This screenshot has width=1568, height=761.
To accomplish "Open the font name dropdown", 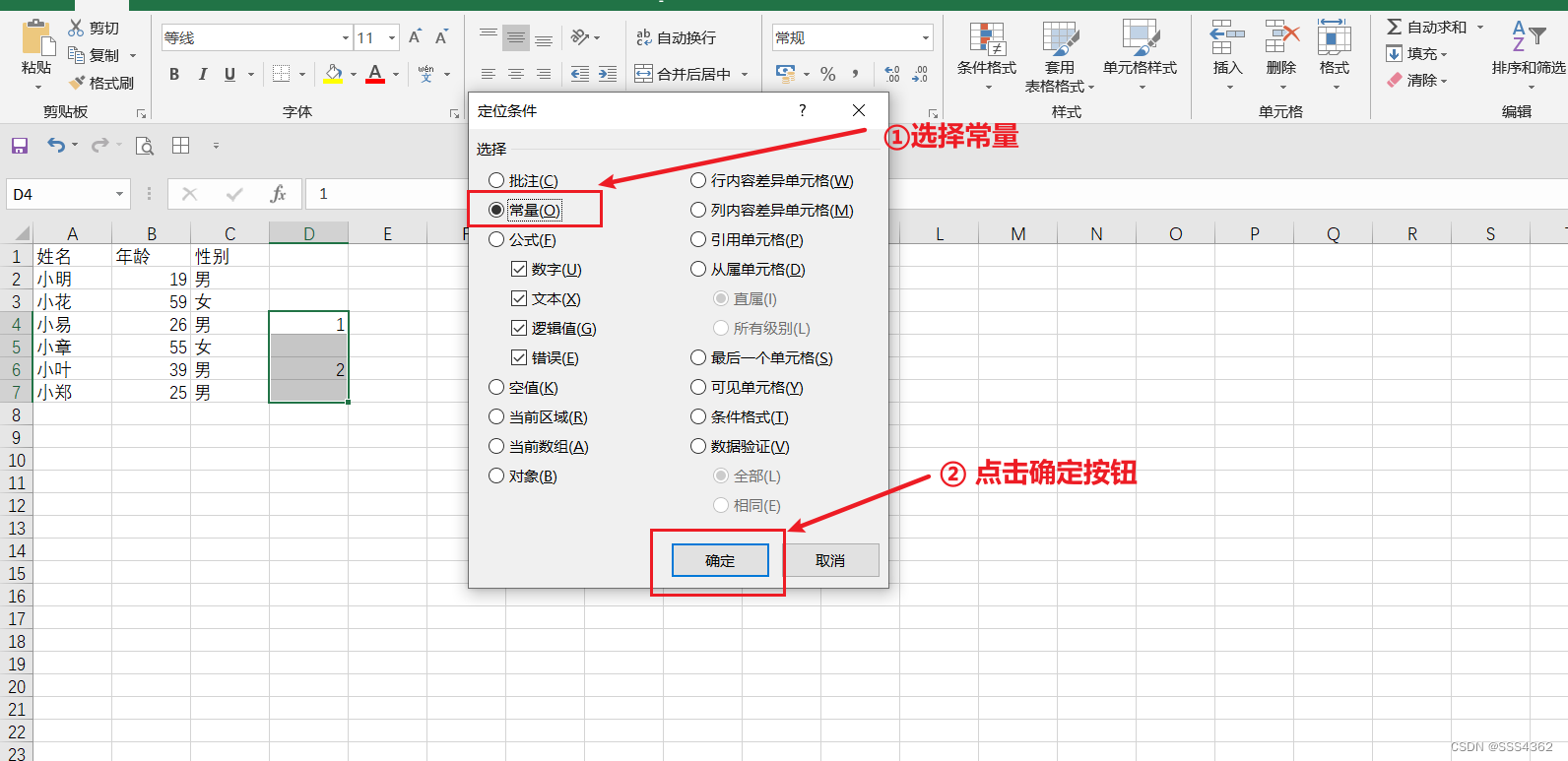I will [346, 38].
